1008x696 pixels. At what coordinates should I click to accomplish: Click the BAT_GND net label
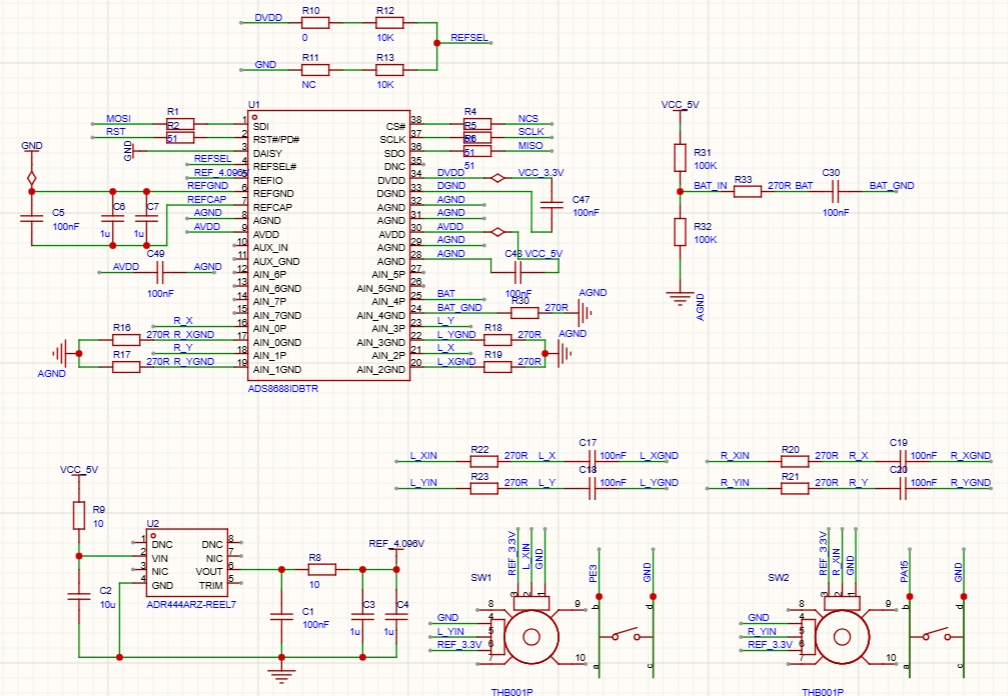(891, 186)
